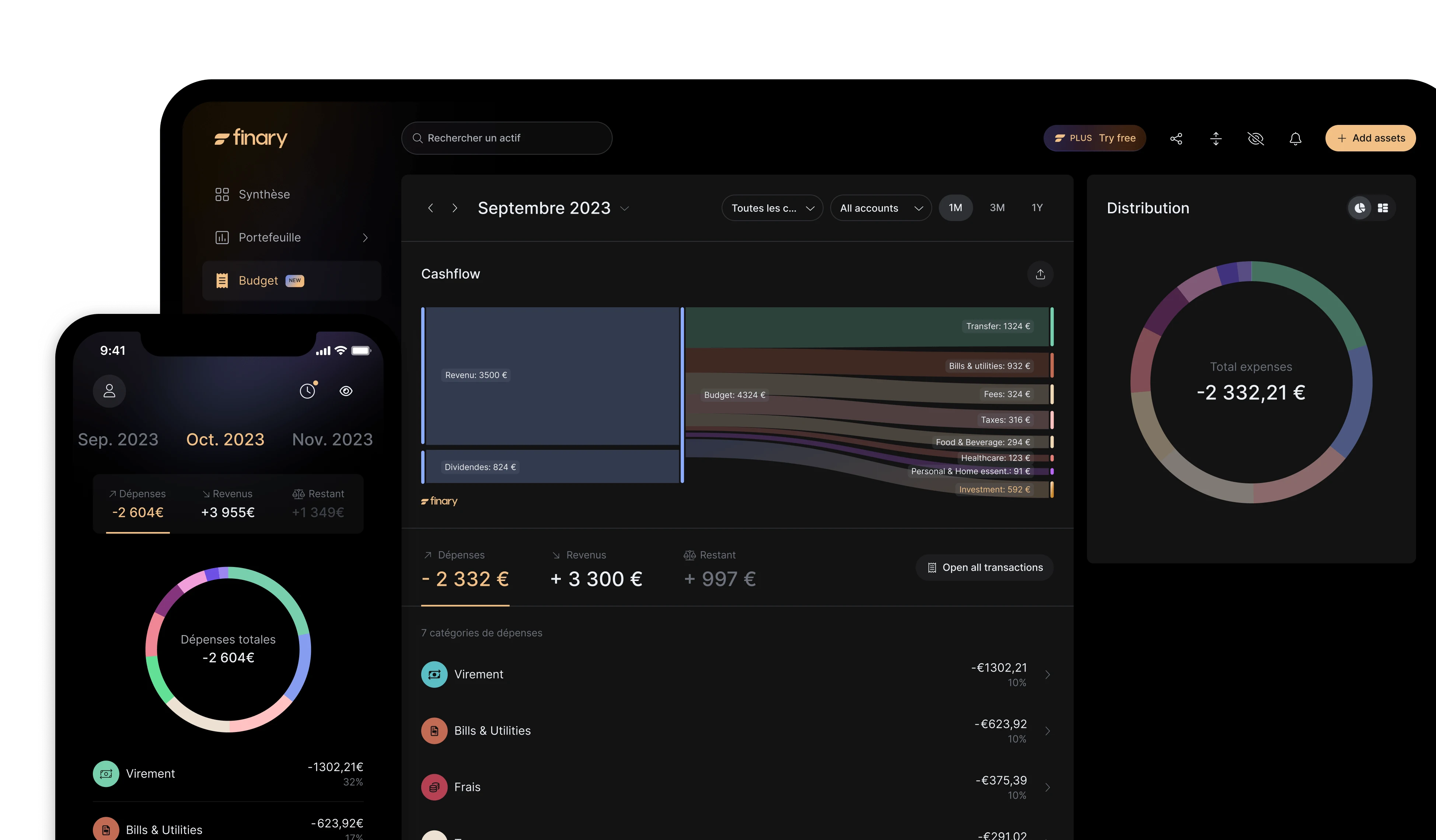
Task: Go to previous month with the left arrow
Action: click(x=431, y=208)
